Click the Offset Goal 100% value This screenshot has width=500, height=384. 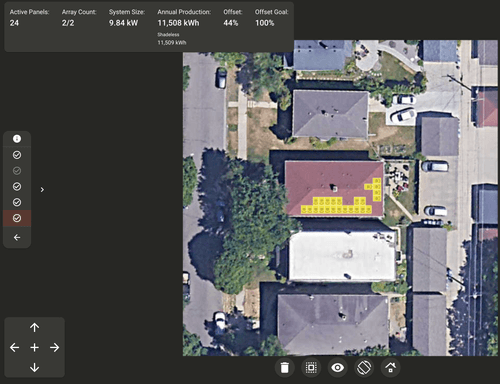tap(265, 23)
